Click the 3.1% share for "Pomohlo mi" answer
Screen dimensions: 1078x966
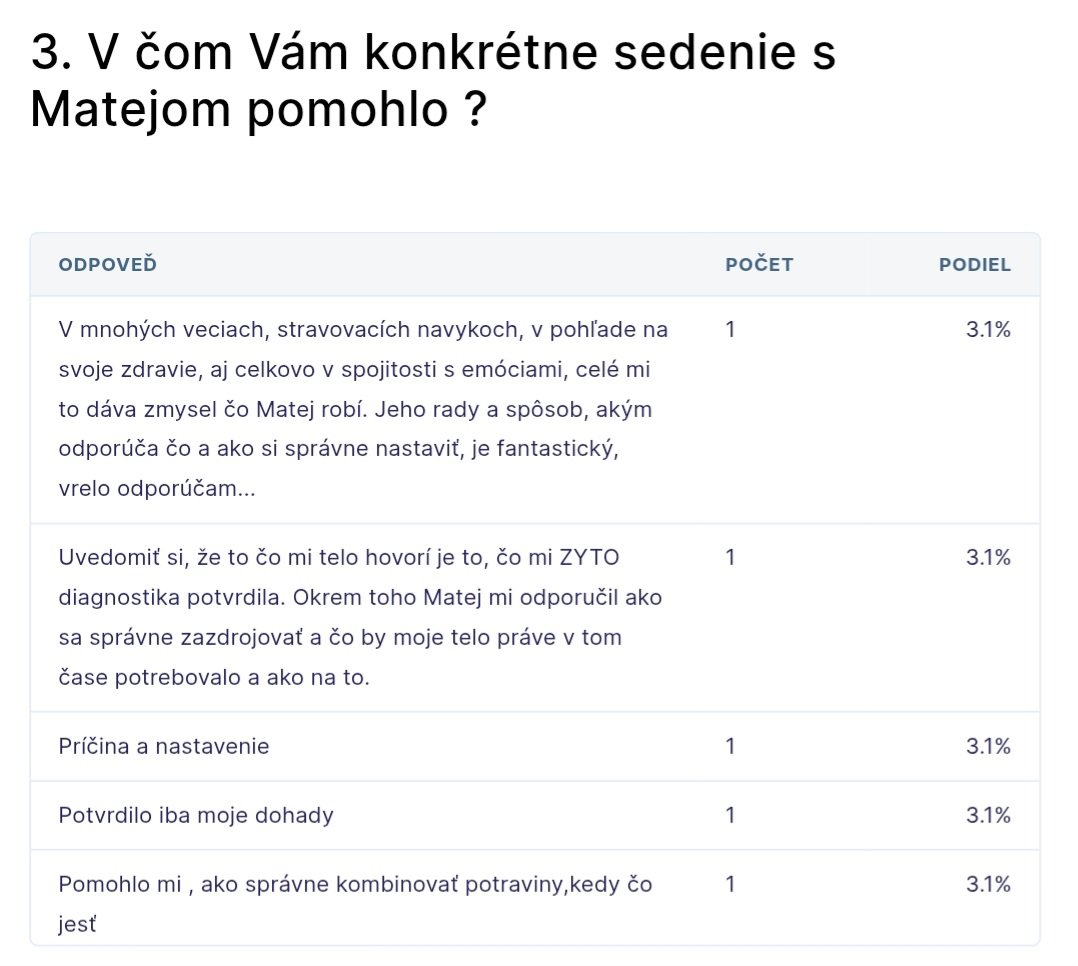click(988, 884)
